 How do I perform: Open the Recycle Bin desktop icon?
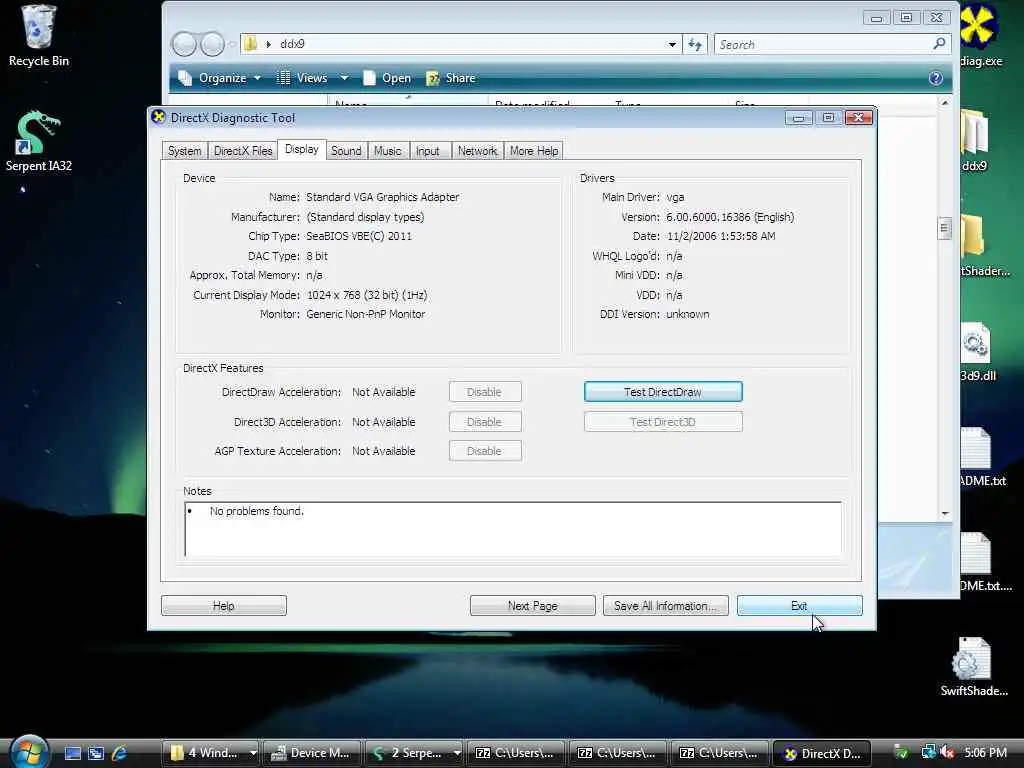[x=39, y=34]
